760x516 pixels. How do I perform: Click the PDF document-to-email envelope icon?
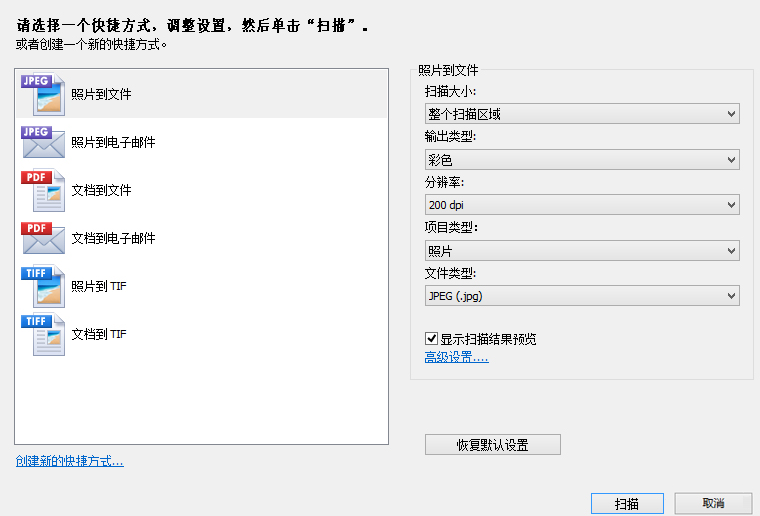click(x=42, y=238)
